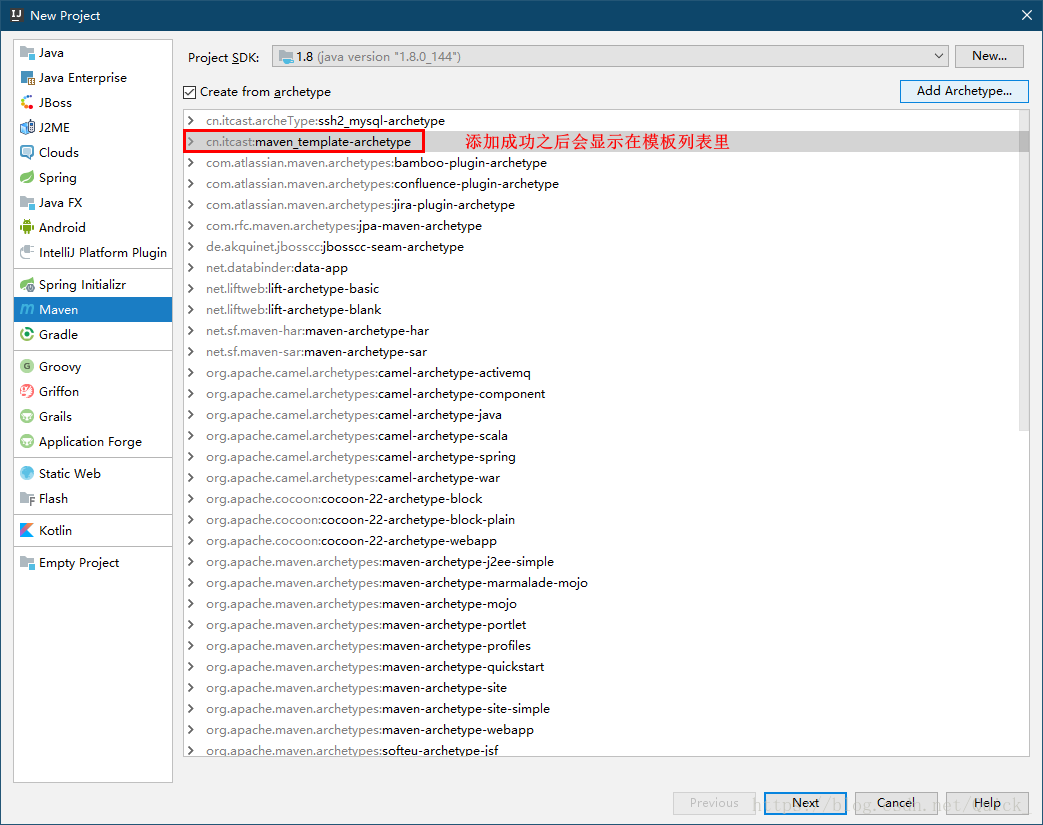Viewport: 1043px width, 825px height.
Task: Close the New Project dialog
Action: 1026,15
